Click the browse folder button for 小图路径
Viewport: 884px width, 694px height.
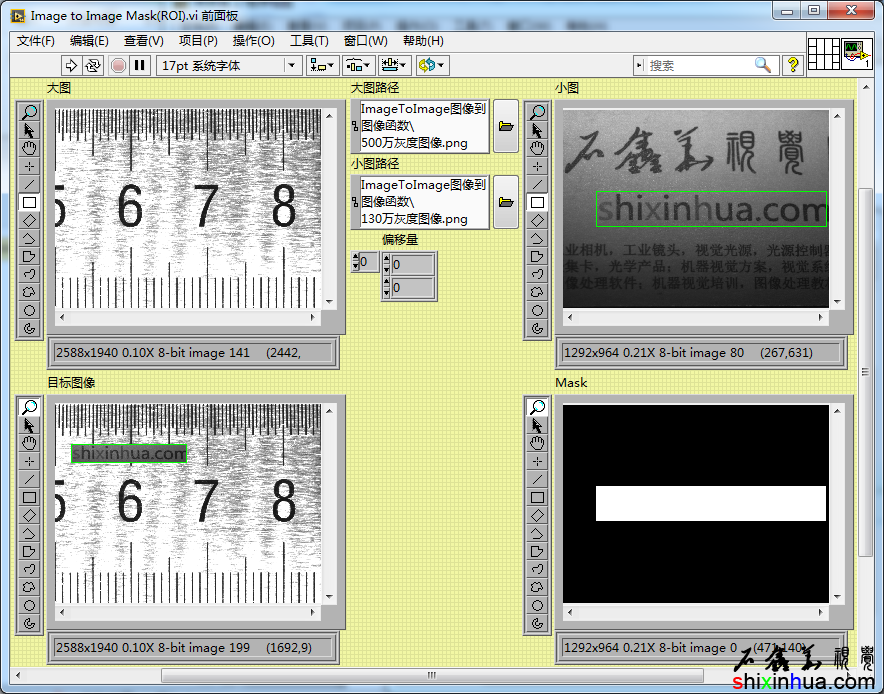[x=506, y=202]
